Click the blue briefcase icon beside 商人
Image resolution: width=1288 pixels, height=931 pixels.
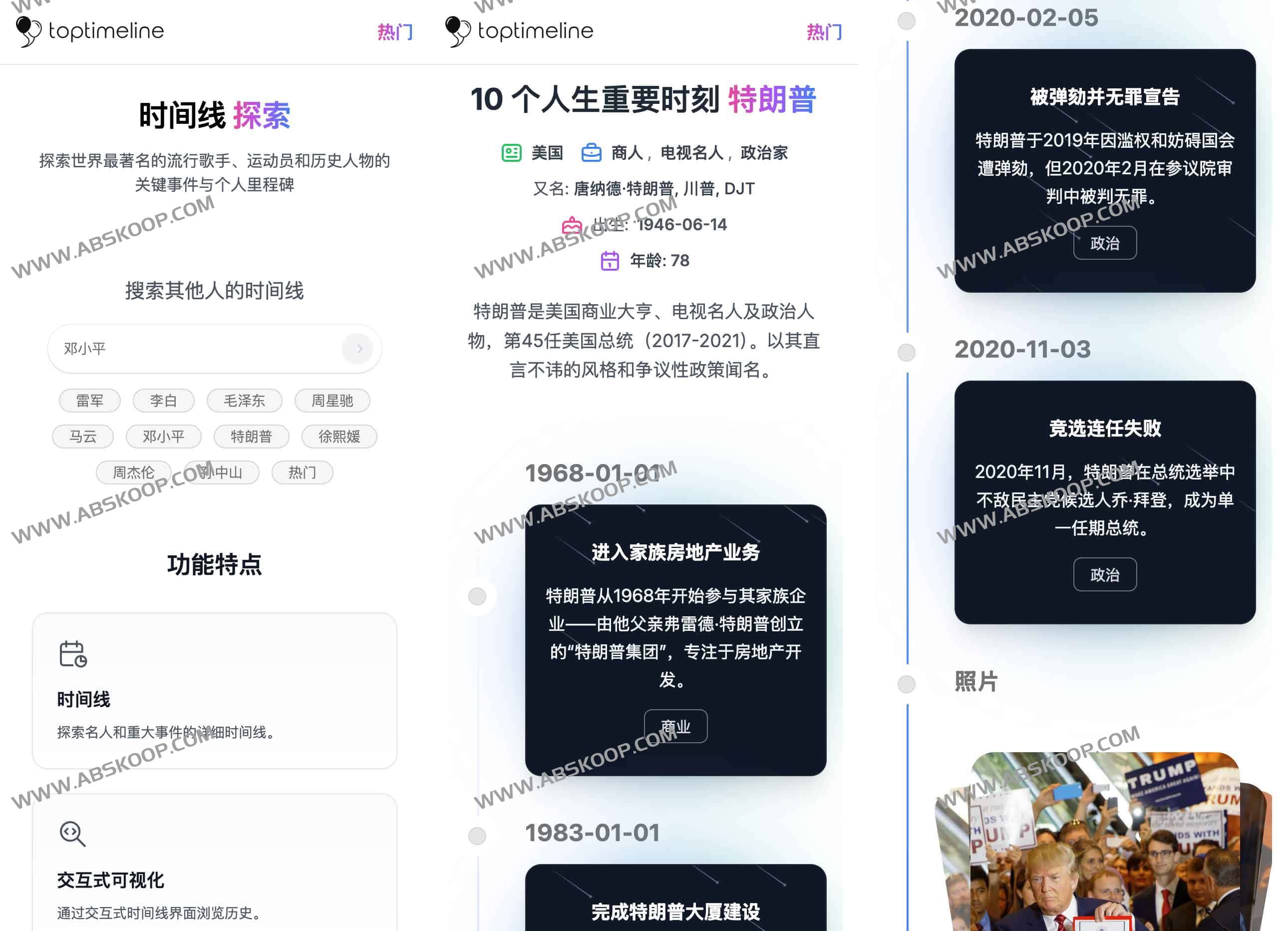coord(591,152)
